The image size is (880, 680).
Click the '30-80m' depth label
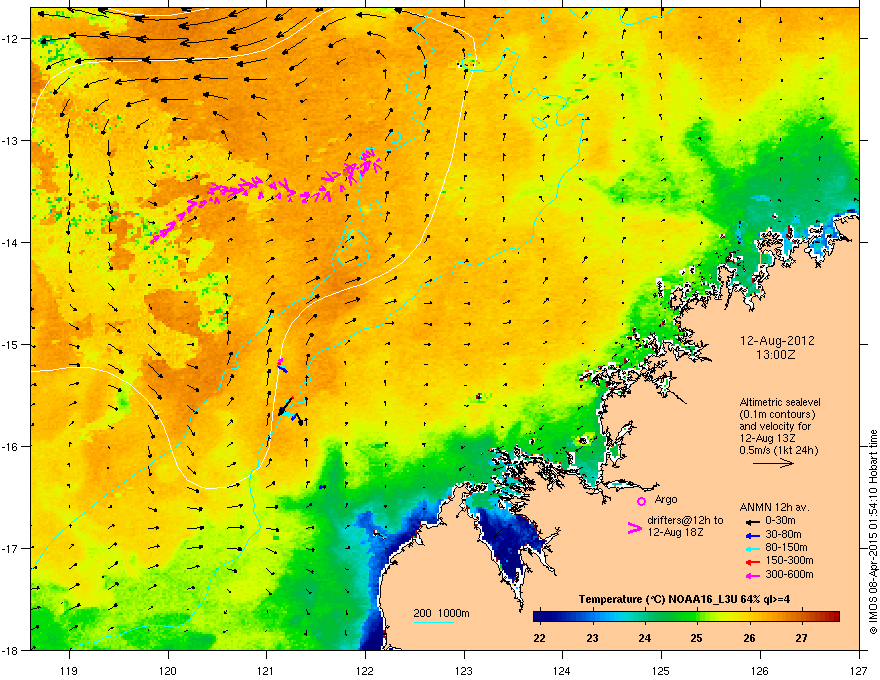pyautogui.click(x=783, y=535)
